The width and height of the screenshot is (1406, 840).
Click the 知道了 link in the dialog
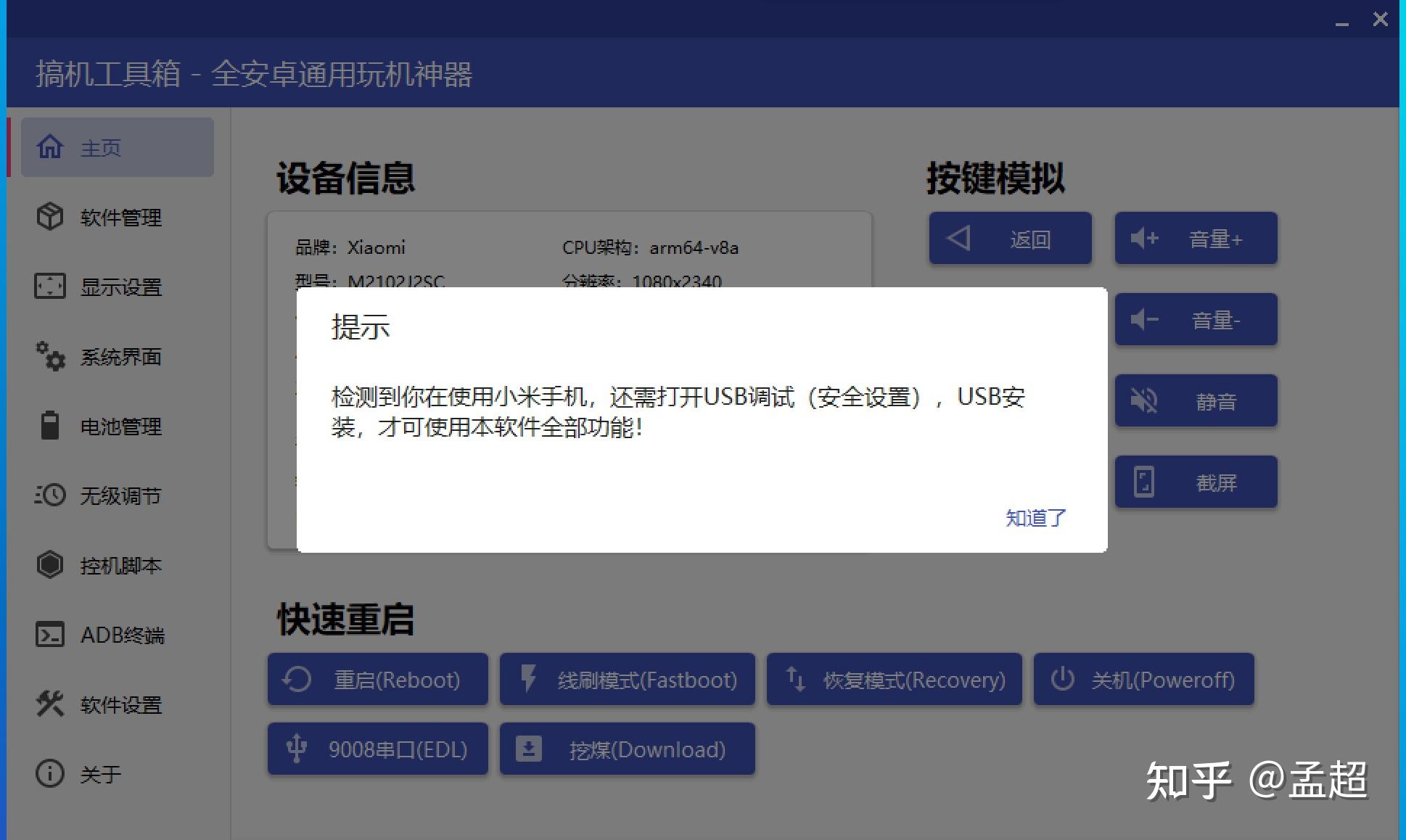tap(1035, 518)
